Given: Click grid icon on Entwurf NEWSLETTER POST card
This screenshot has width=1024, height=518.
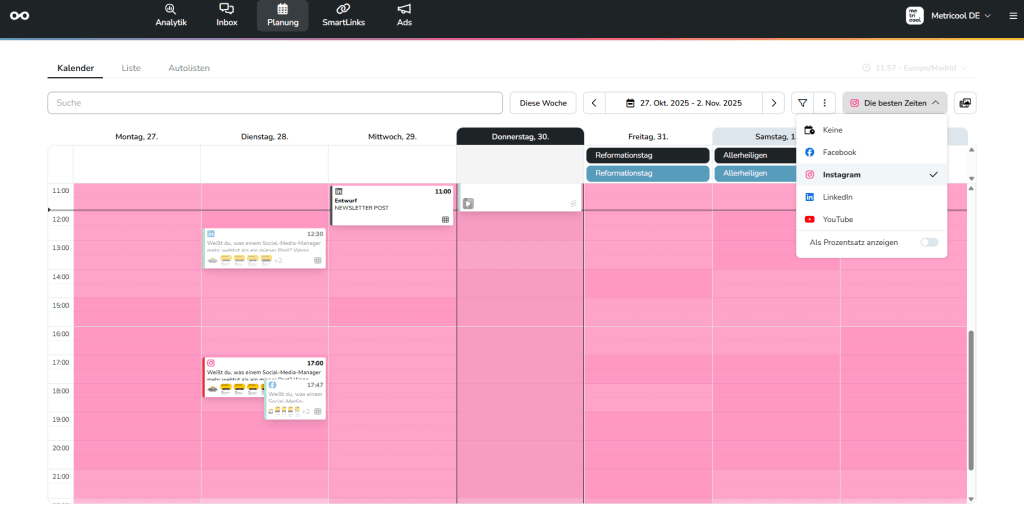Looking at the screenshot, I should [x=445, y=220].
